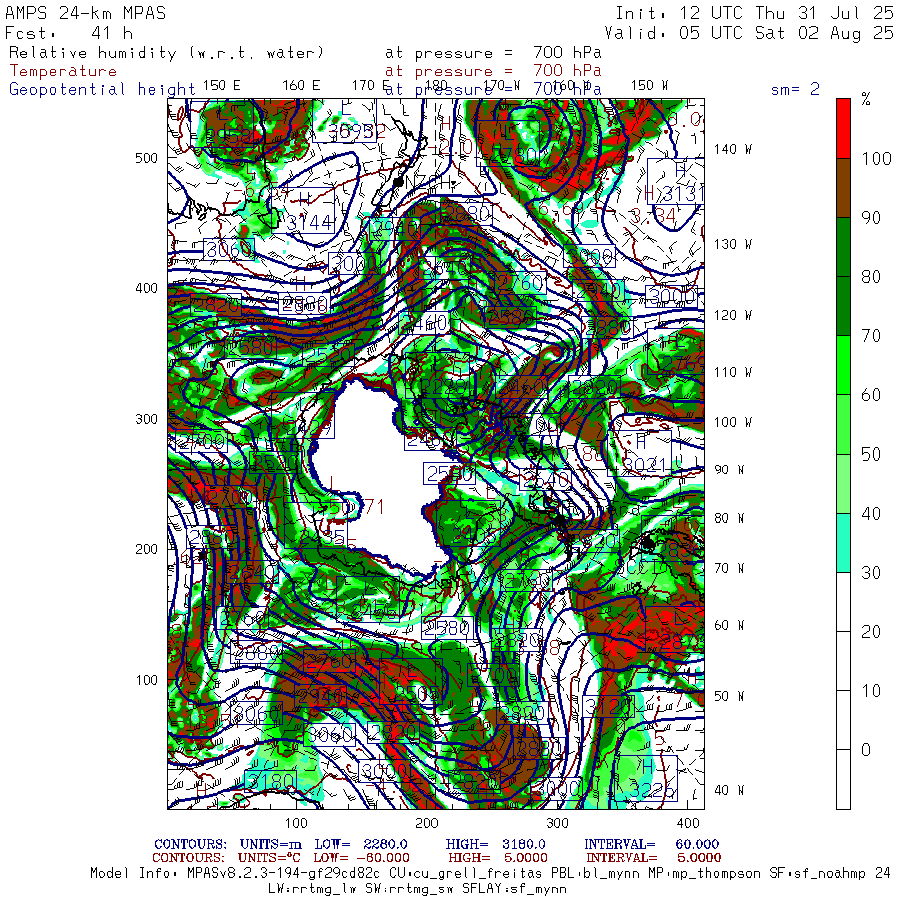Click the 'Valid: 05 UTC Sat 02 Aug 25' text
The image size is (900, 900).
pyautogui.click(x=749, y=33)
